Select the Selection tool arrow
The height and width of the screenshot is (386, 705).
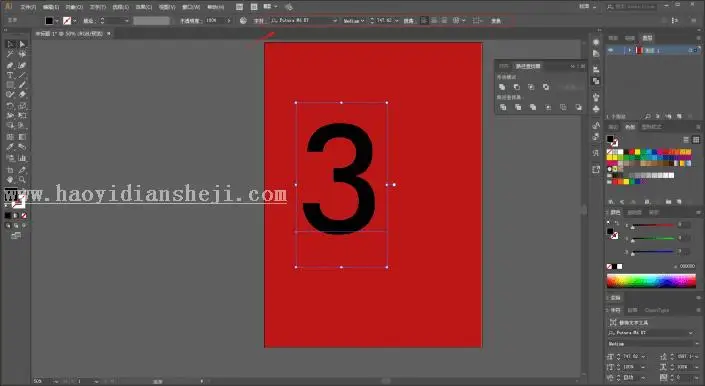click(x=11, y=44)
